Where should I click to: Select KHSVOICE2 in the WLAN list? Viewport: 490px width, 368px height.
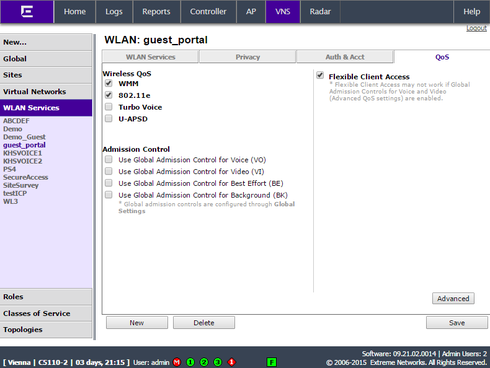pyautogui.click(x=23, y=161)
